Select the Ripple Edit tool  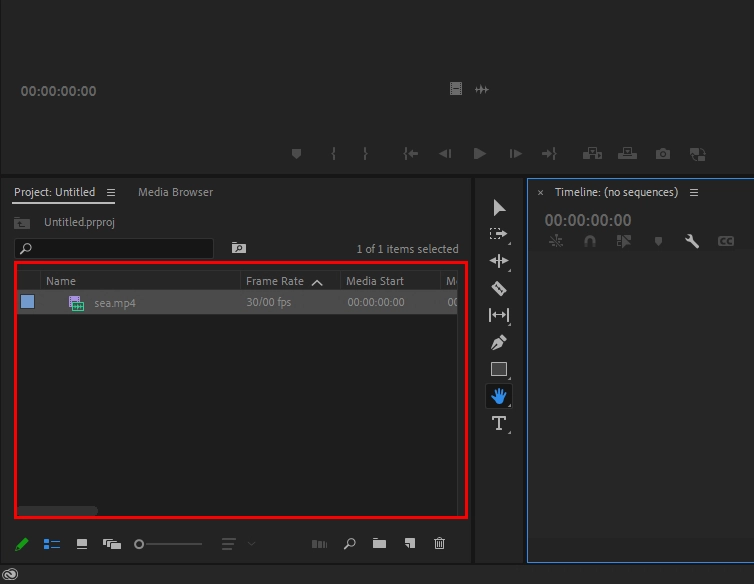coord(499,261)
